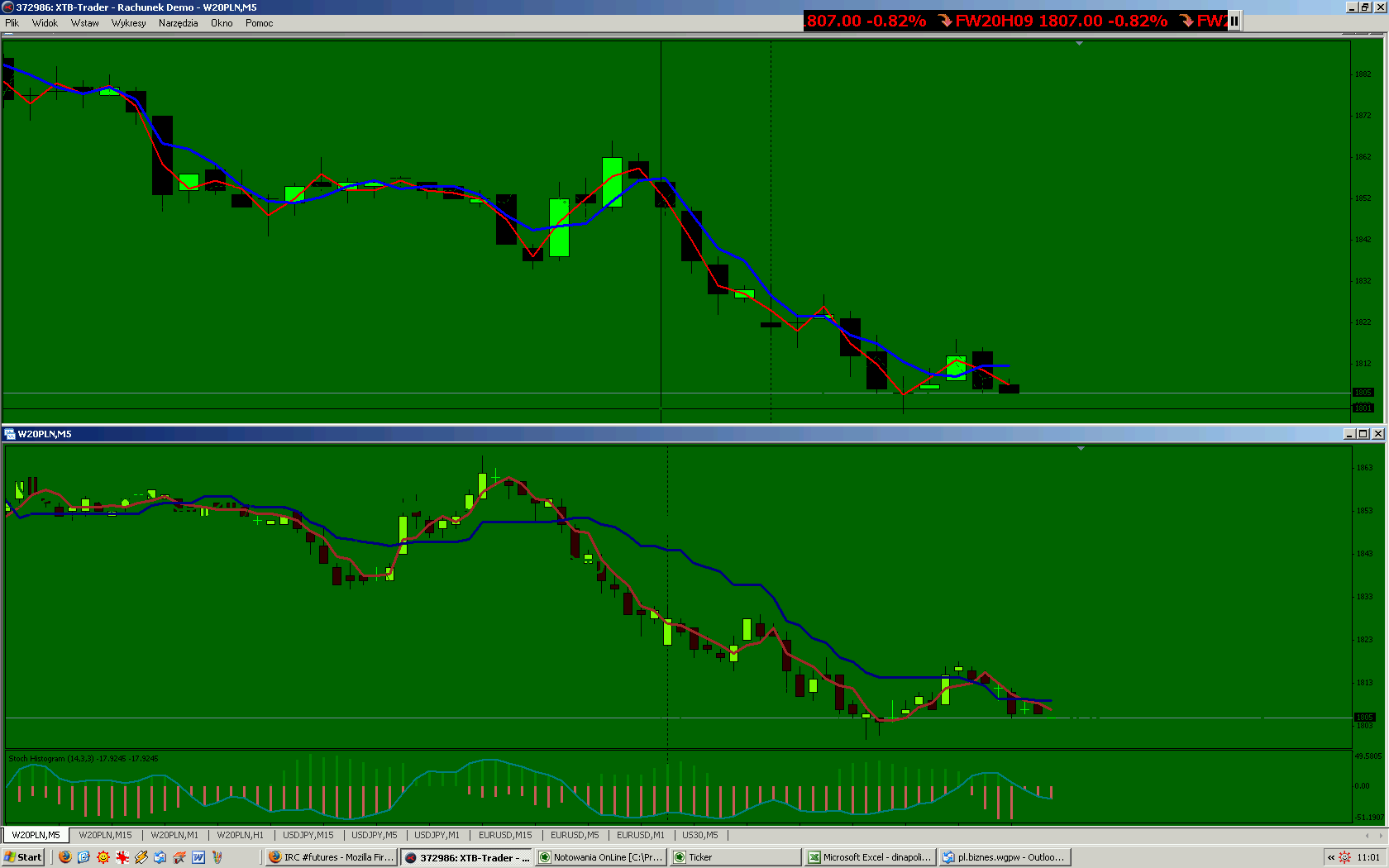Click the red splat quick launch icon
Viewport: 1389px width, 868px height.
(122, 857)
